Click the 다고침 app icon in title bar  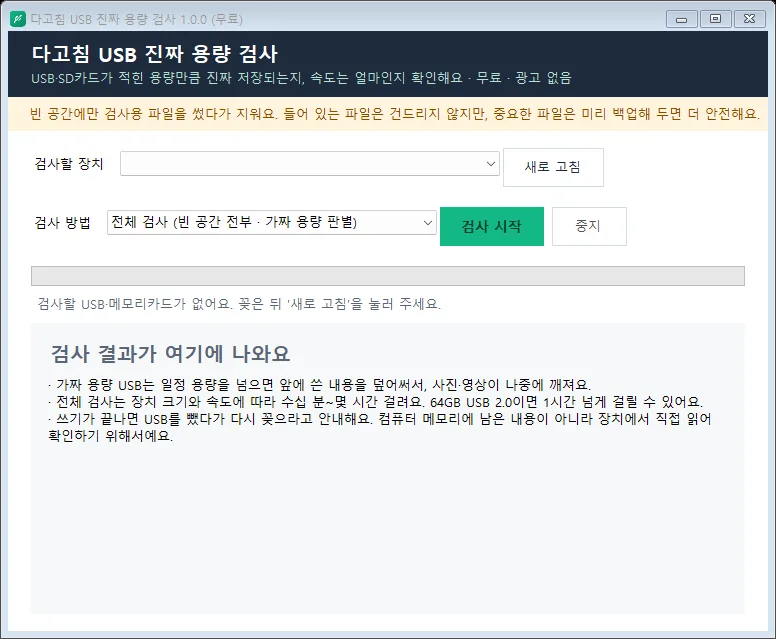pos(18,19)
